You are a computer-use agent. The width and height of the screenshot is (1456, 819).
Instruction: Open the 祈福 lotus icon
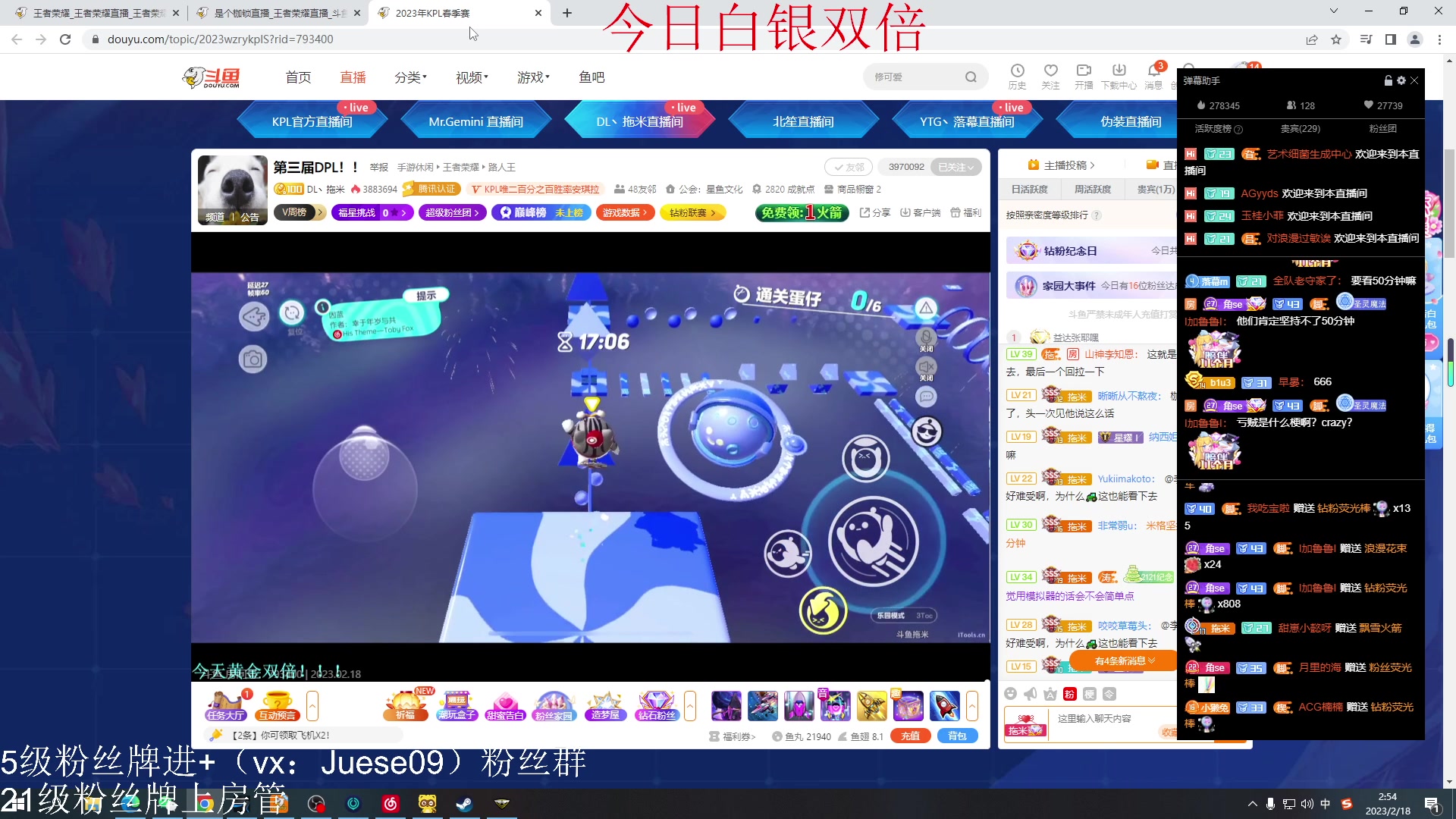click(406, 706)
